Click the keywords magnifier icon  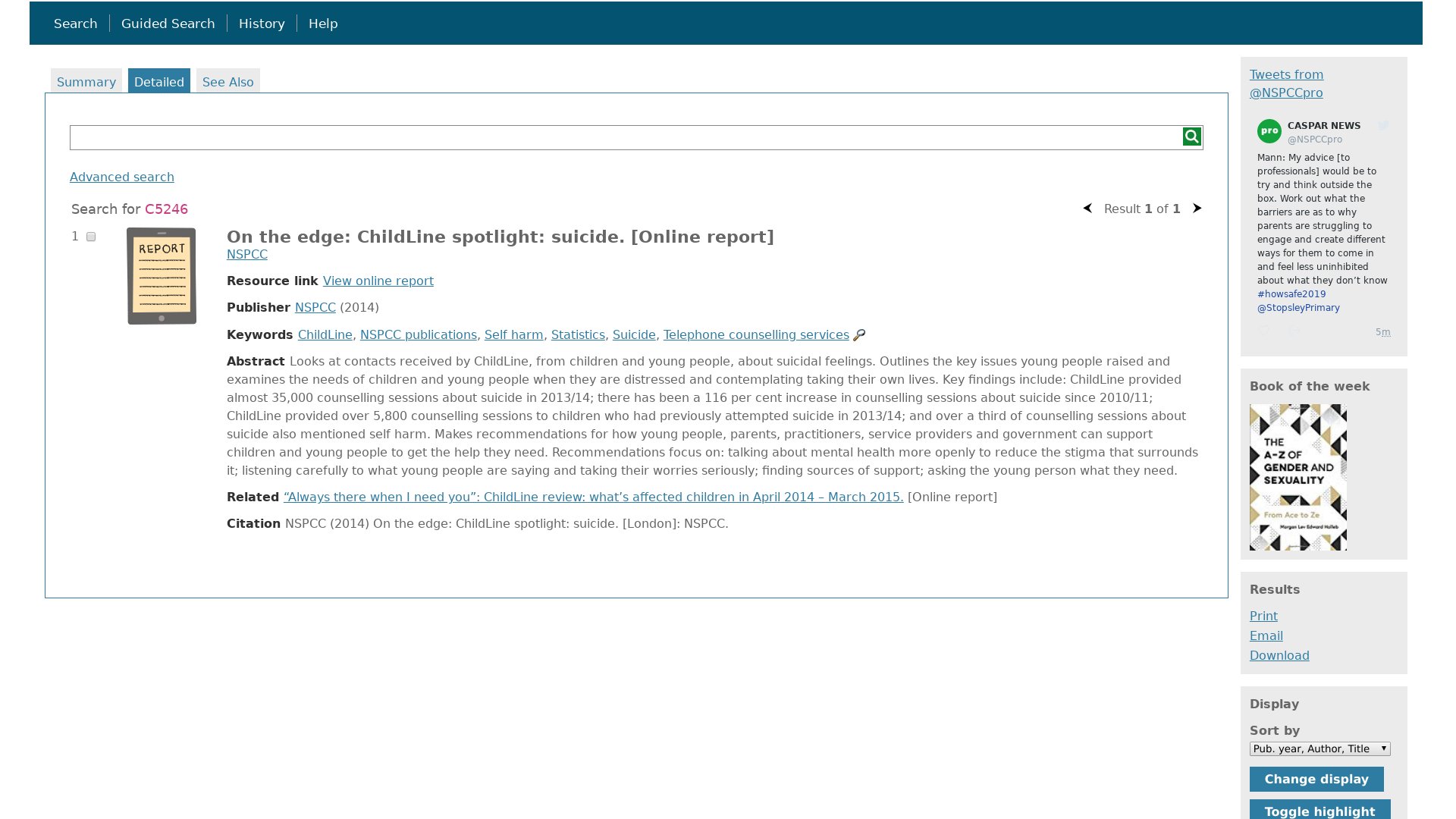pos(859,335)
